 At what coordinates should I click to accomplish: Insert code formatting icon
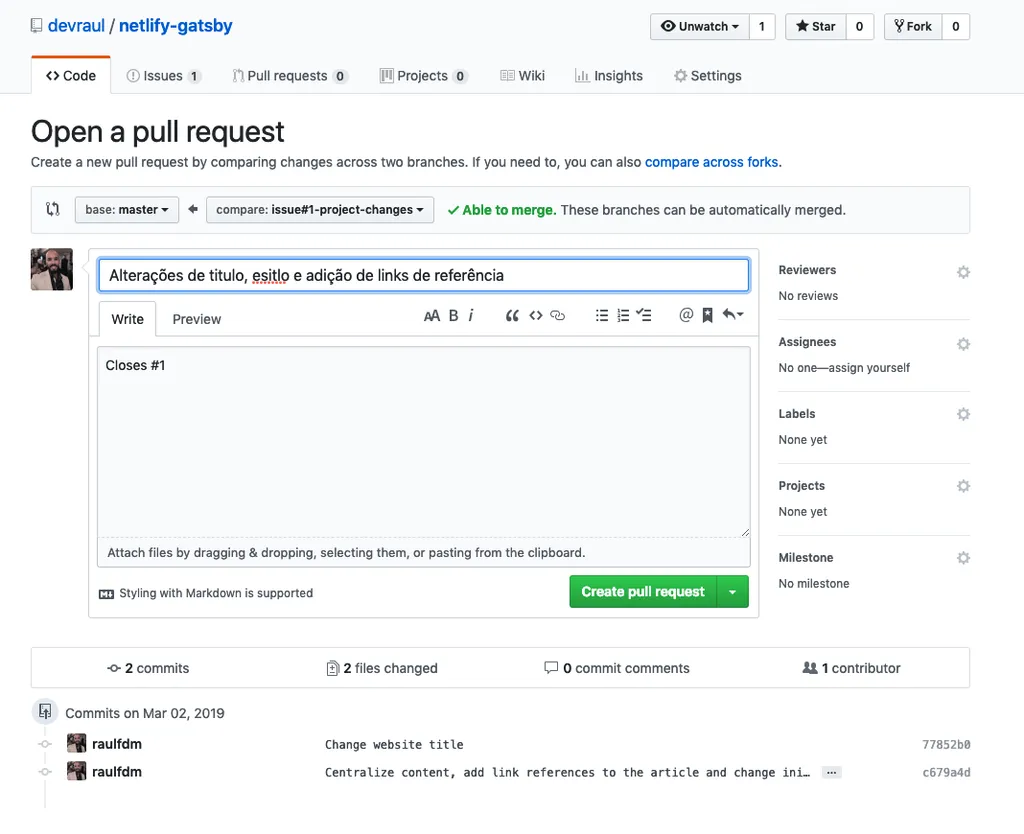point(536,316)
